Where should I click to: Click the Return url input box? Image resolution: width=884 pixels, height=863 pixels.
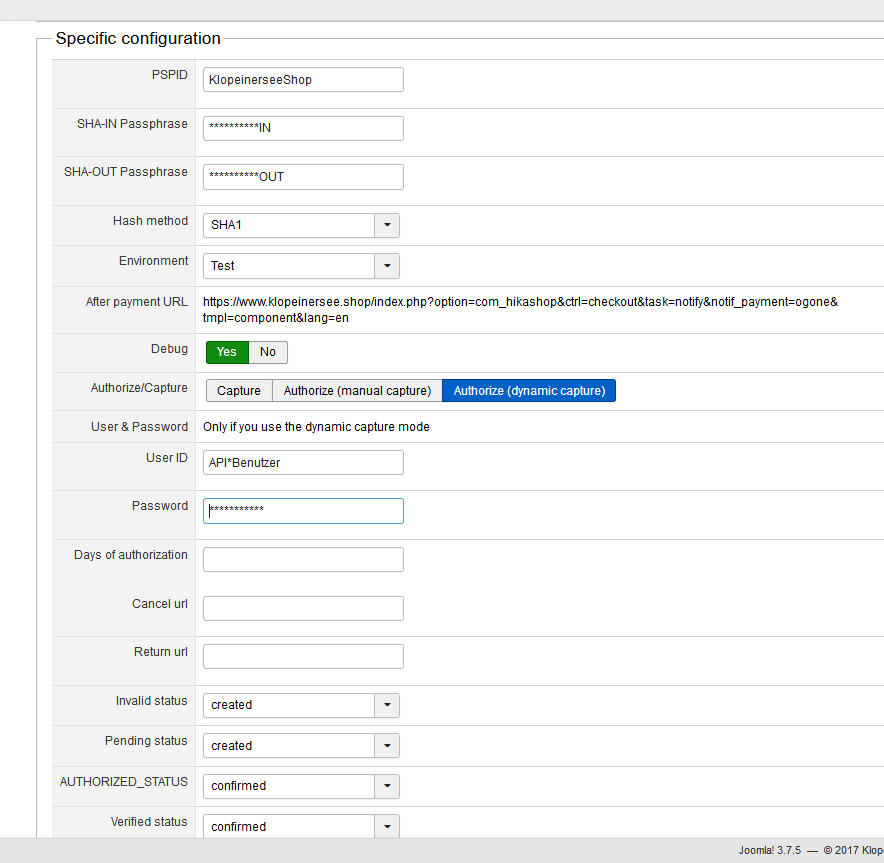click(x=303, y=656)
